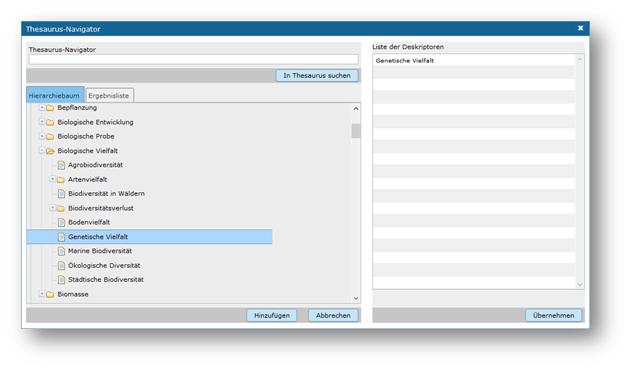The width and height of the screenshot is (632, 371).
Task: Click the Abbrechen button
Action: pos(333,315)
